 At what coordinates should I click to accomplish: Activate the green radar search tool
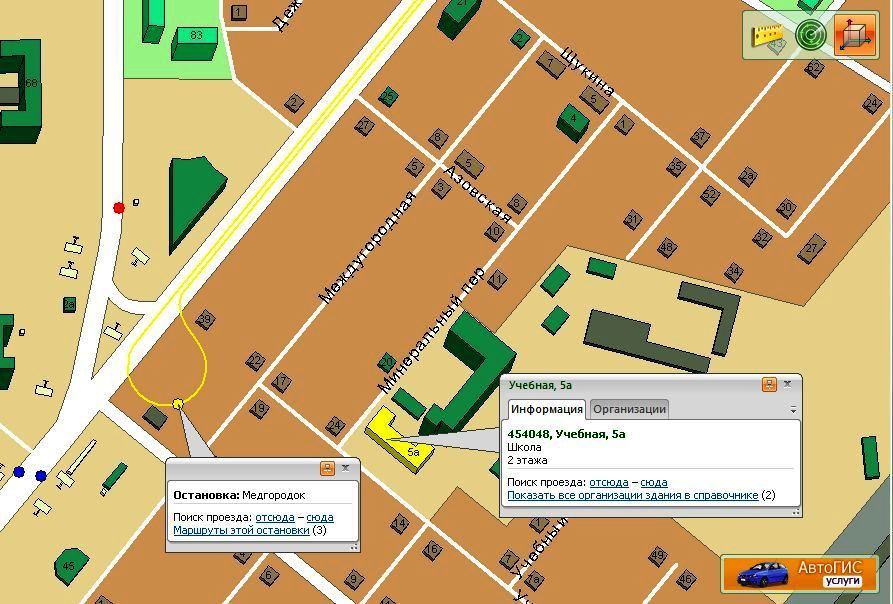811,36
